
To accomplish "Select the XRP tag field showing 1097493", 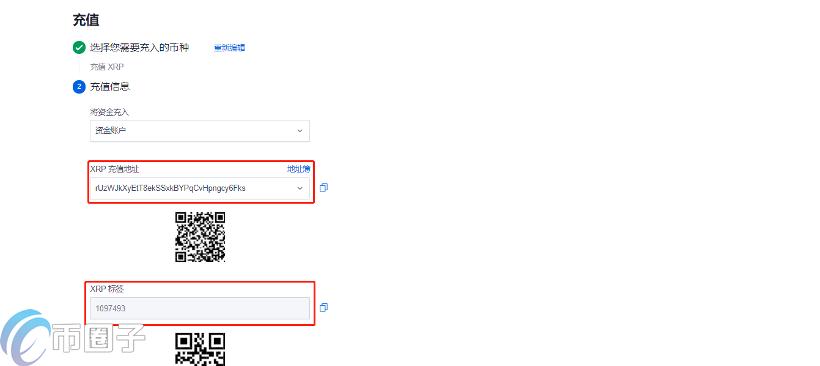I will pos(200,308).
